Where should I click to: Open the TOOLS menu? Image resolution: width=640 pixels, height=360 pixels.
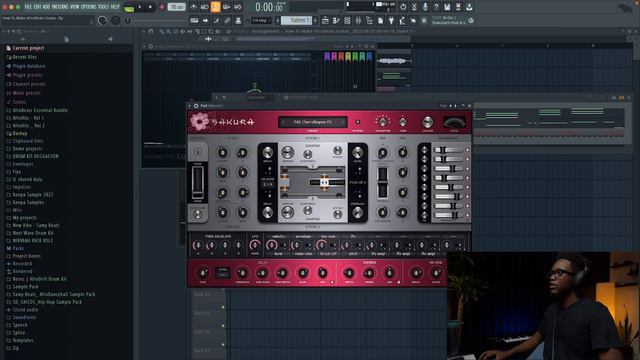click(103, 7)
